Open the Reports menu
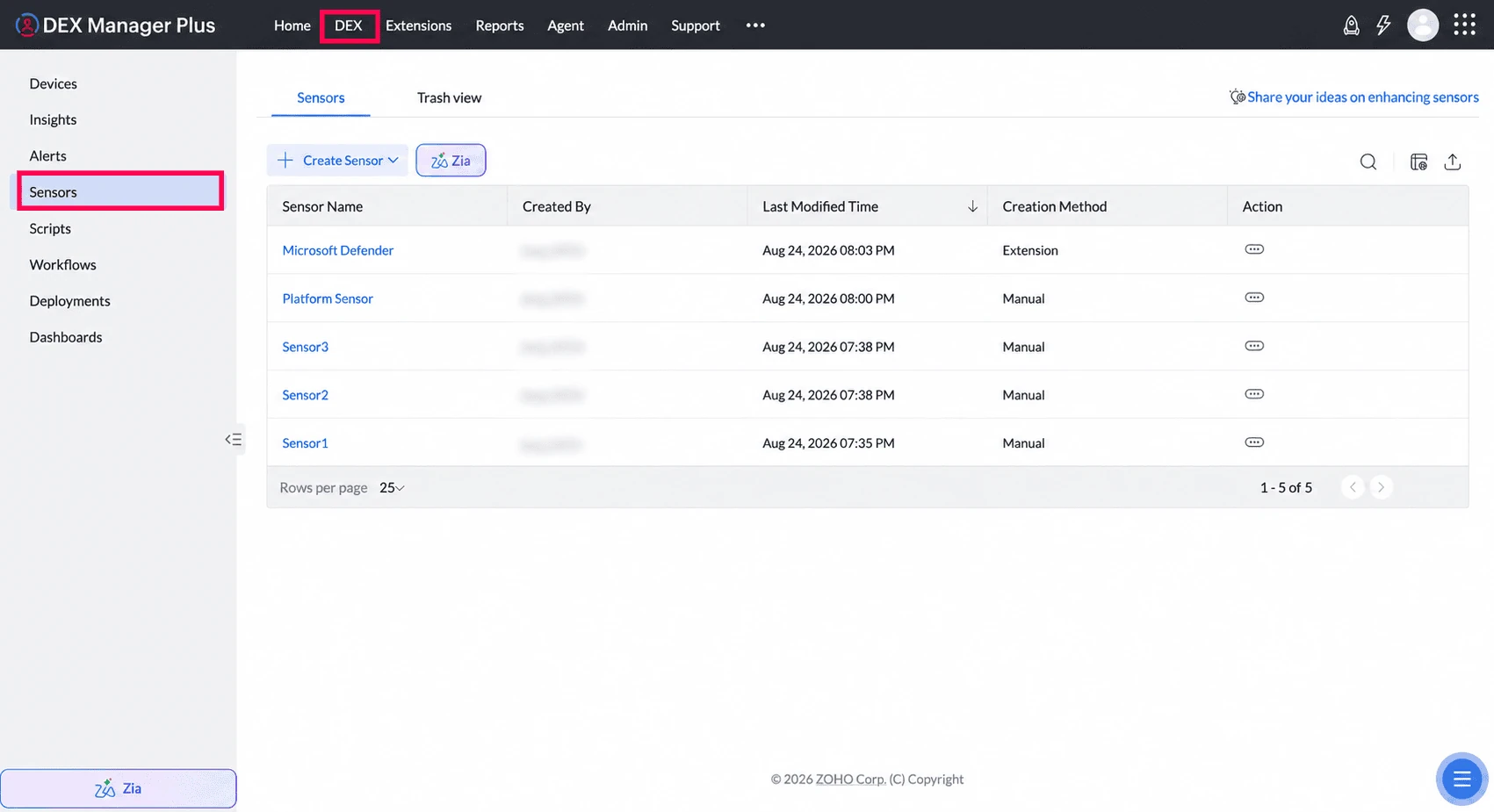Screen dimensions: 1494x812 pos(500,25)
